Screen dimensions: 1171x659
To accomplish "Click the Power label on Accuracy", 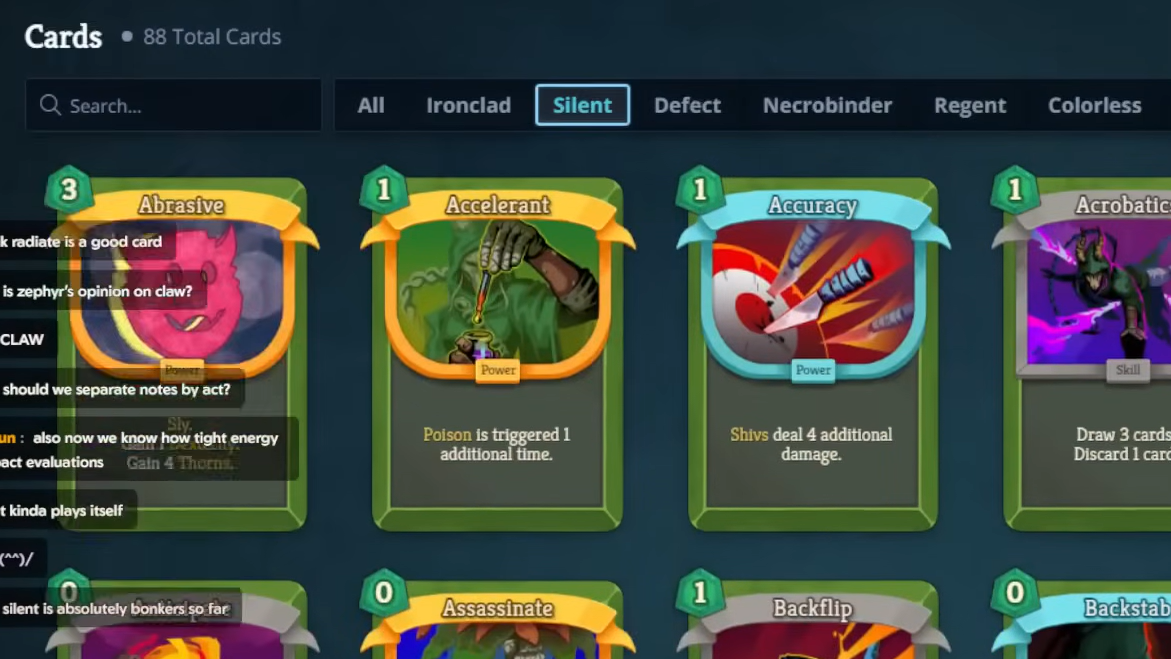I will pos(813,370).
